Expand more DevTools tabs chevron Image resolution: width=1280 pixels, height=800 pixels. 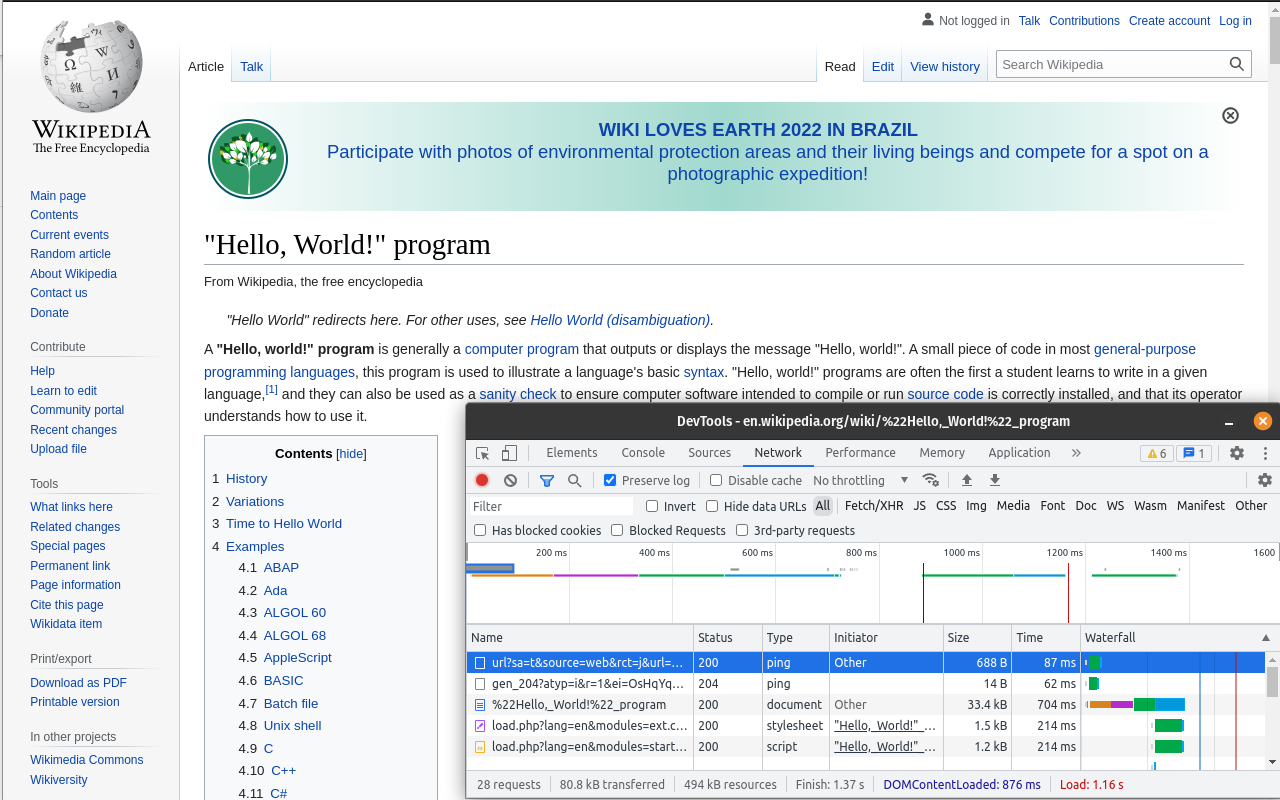coord(1076,453)
